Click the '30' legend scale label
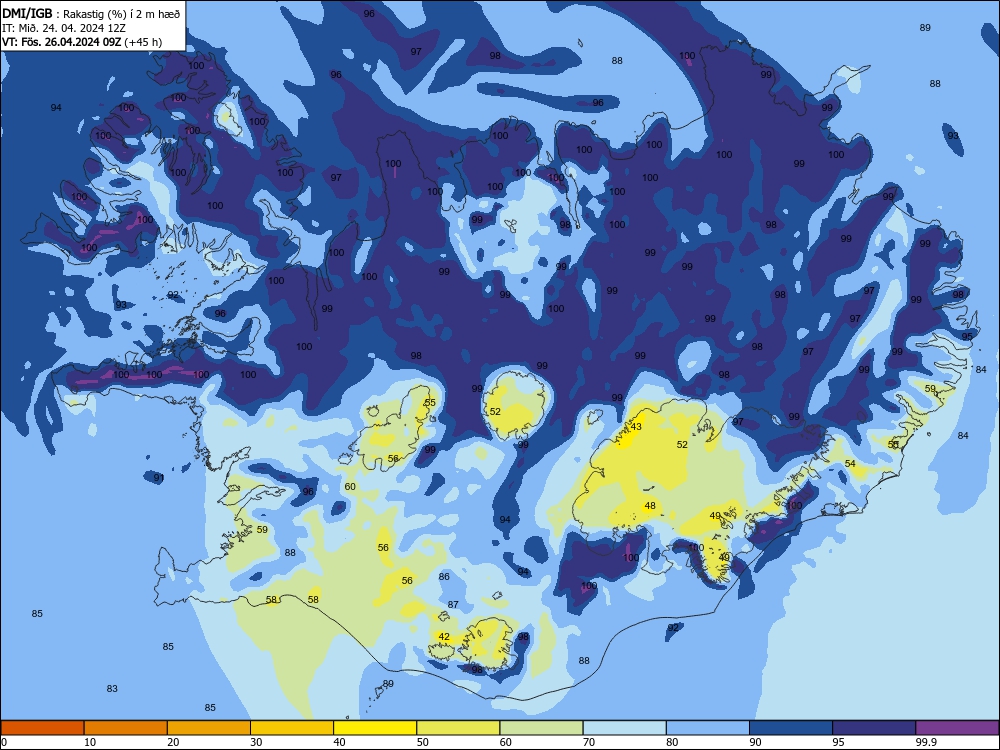 point(256,742)
